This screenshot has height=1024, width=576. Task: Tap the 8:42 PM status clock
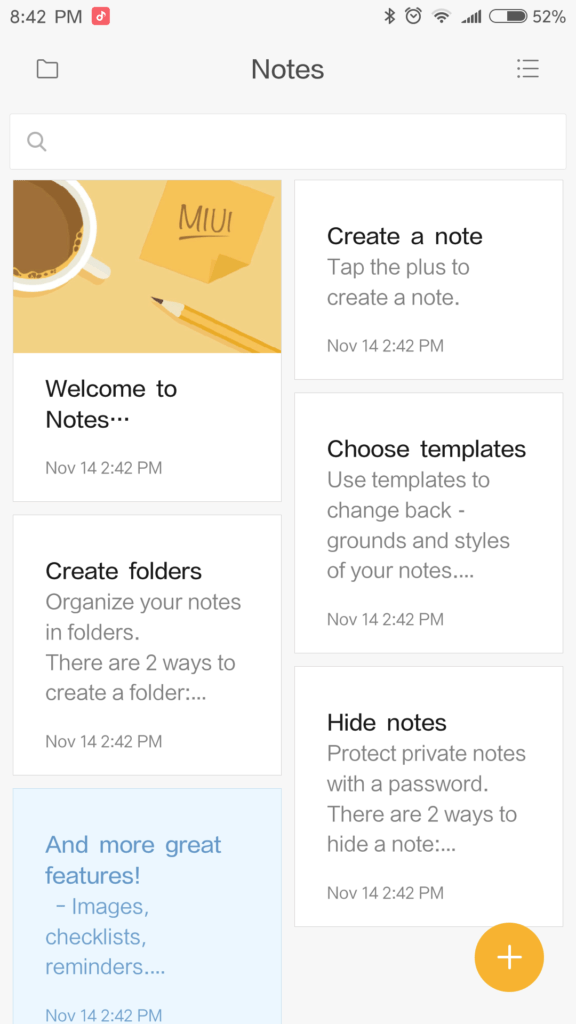46,17
